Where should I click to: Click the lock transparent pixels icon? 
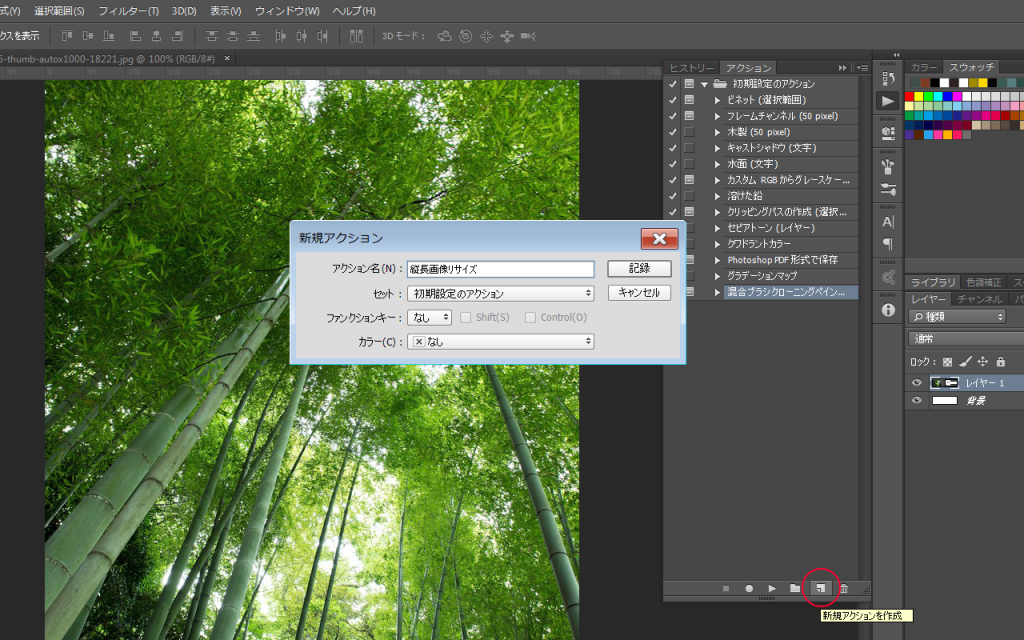coord(948,361)
